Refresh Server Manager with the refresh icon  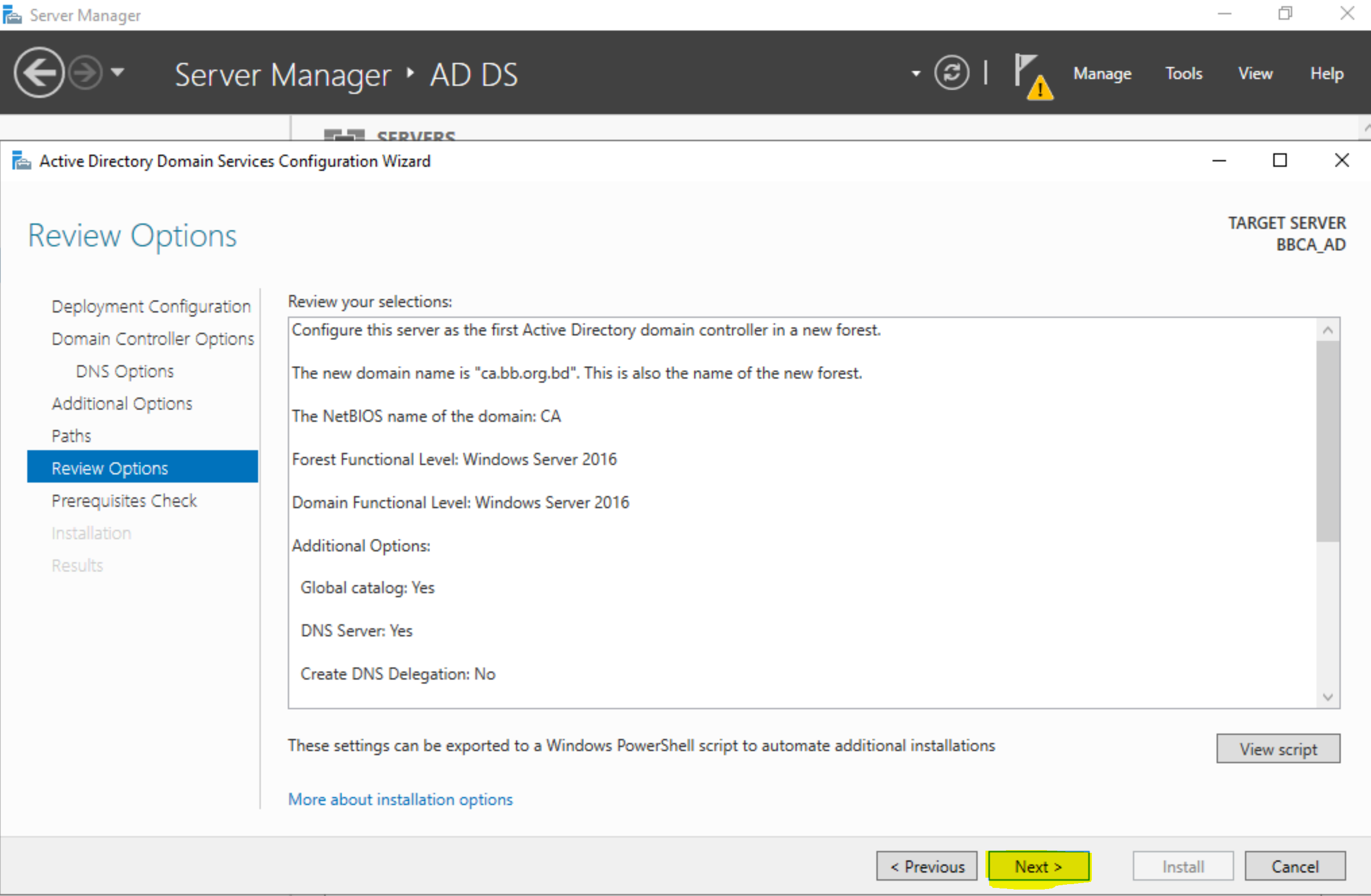951,72
